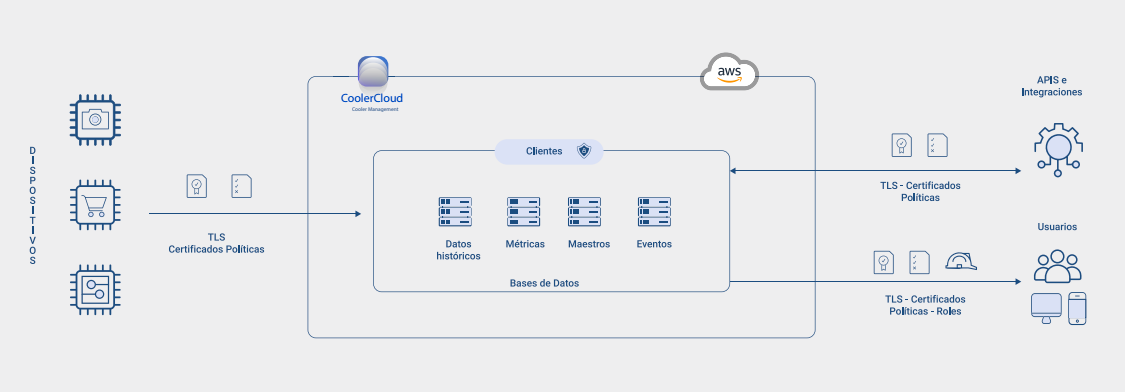Click the APIs gear integration icon
1125x392 pixels.
point(1058,149)
